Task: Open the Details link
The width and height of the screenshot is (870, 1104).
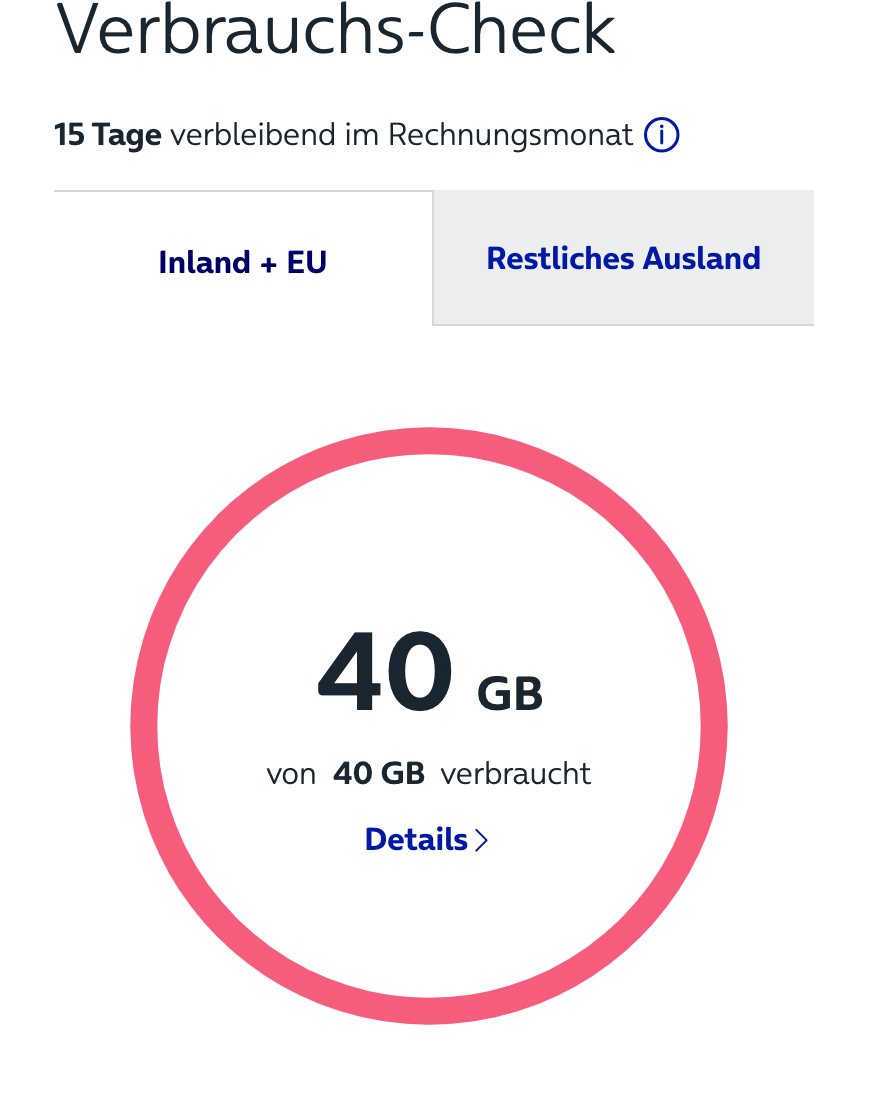Action: (427, 839)
